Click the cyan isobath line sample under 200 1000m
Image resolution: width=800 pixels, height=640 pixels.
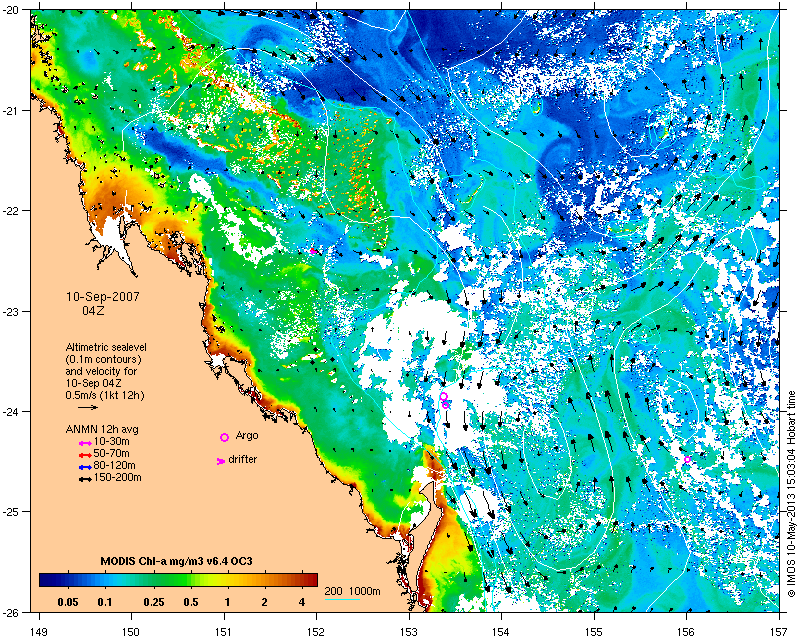pos(342,599)
